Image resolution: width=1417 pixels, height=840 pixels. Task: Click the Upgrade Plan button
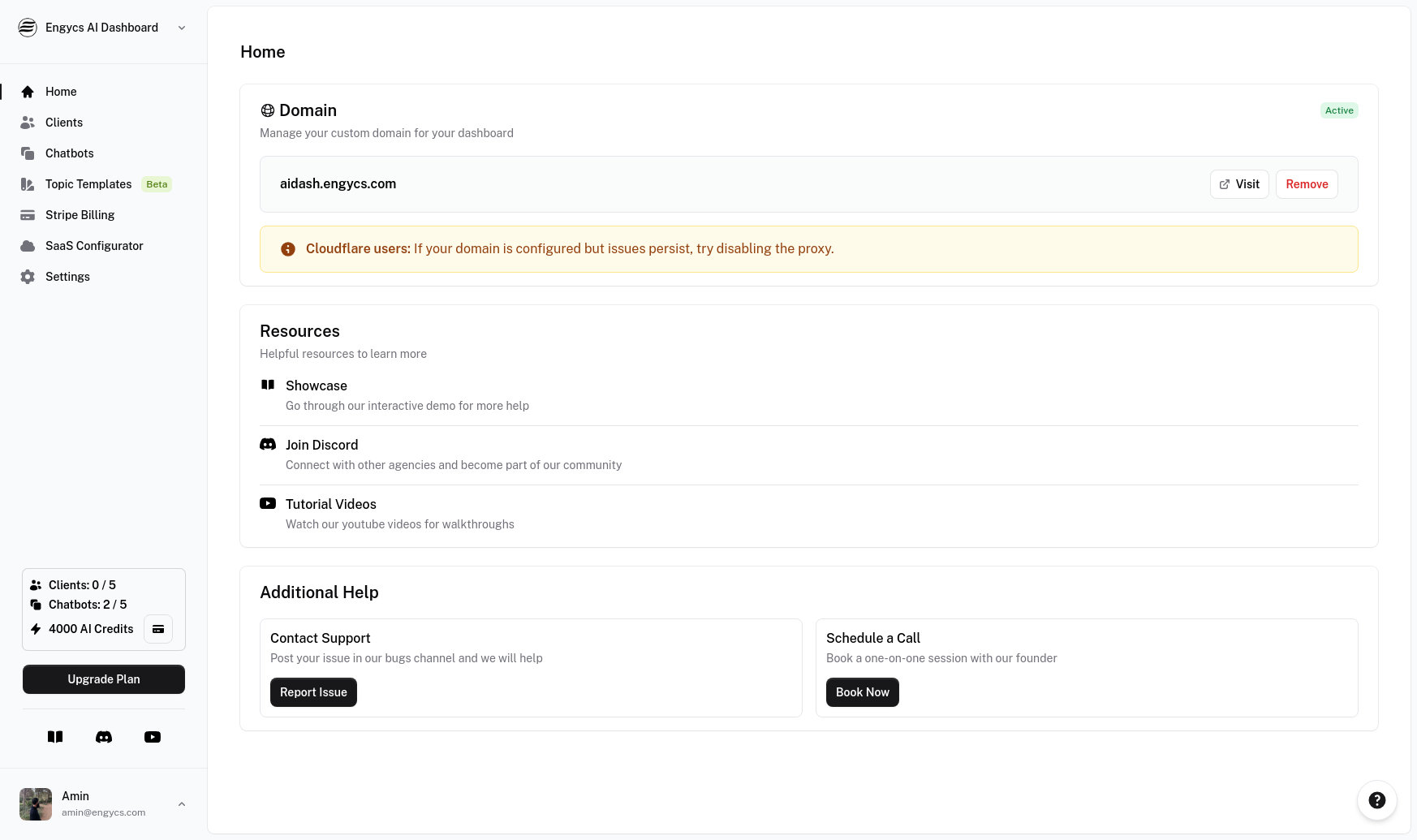[104, 679]
